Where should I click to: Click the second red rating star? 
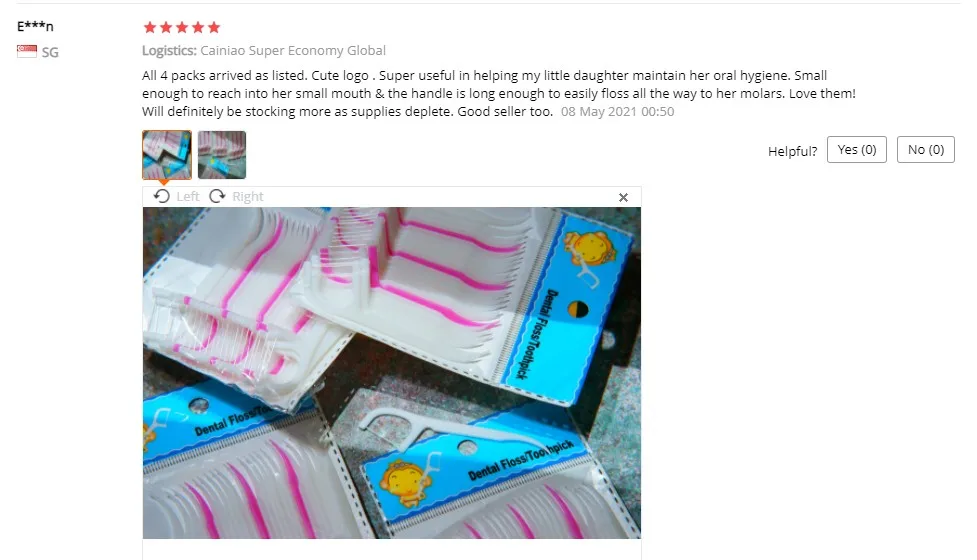166,27
